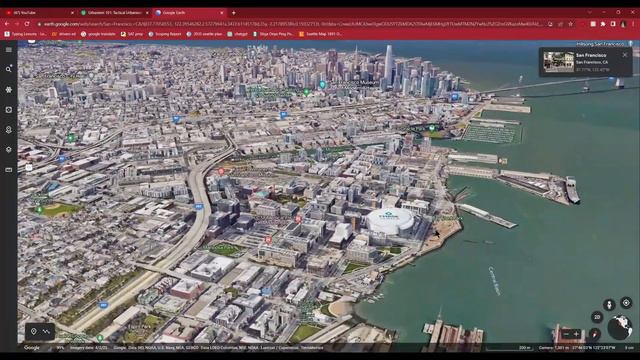The width and height of the screenshot is (640, 360).
Task: Reset orientation with the compass
Action: [x=595, y=334]
